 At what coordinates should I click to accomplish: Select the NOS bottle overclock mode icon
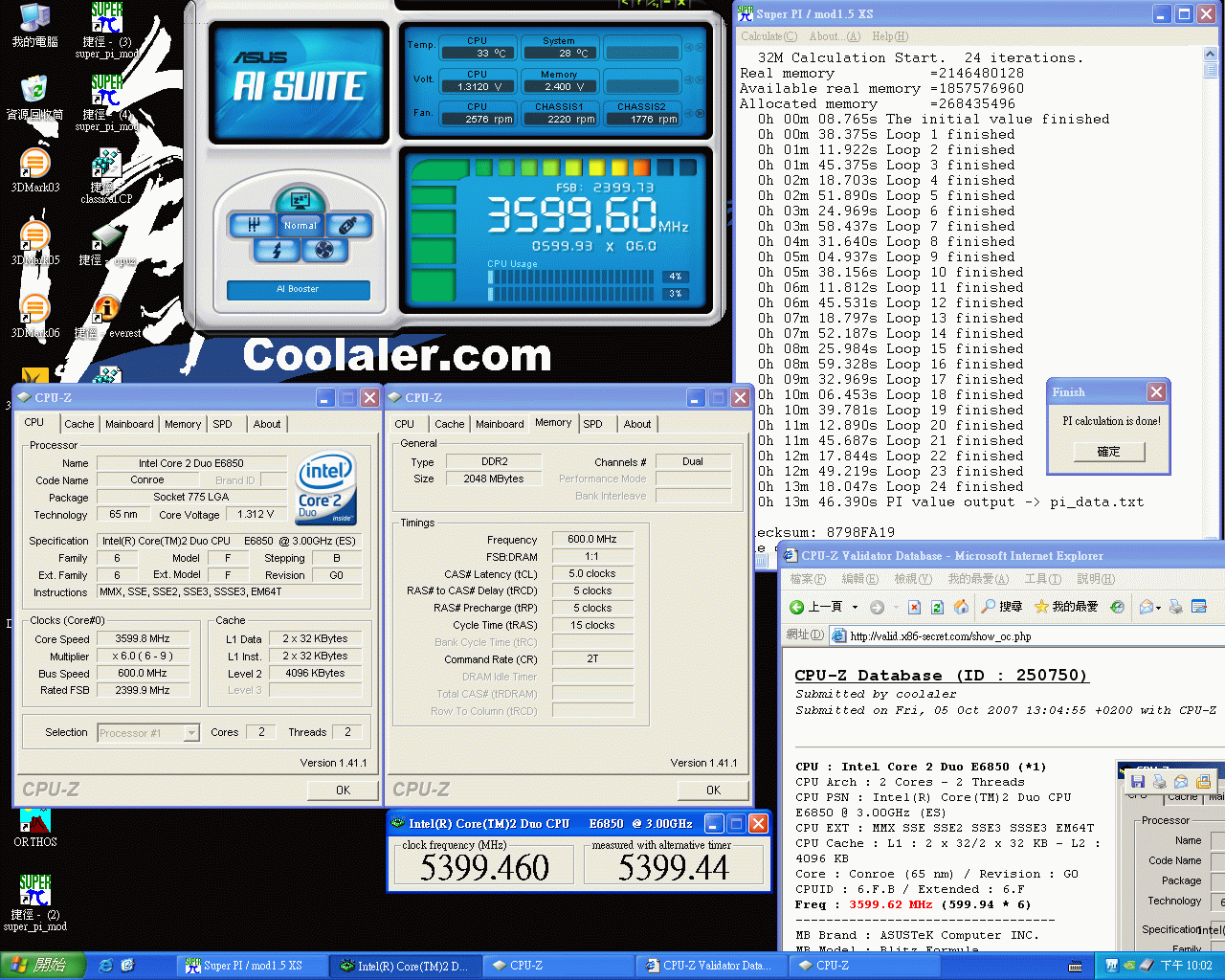[x=349, y=225]
